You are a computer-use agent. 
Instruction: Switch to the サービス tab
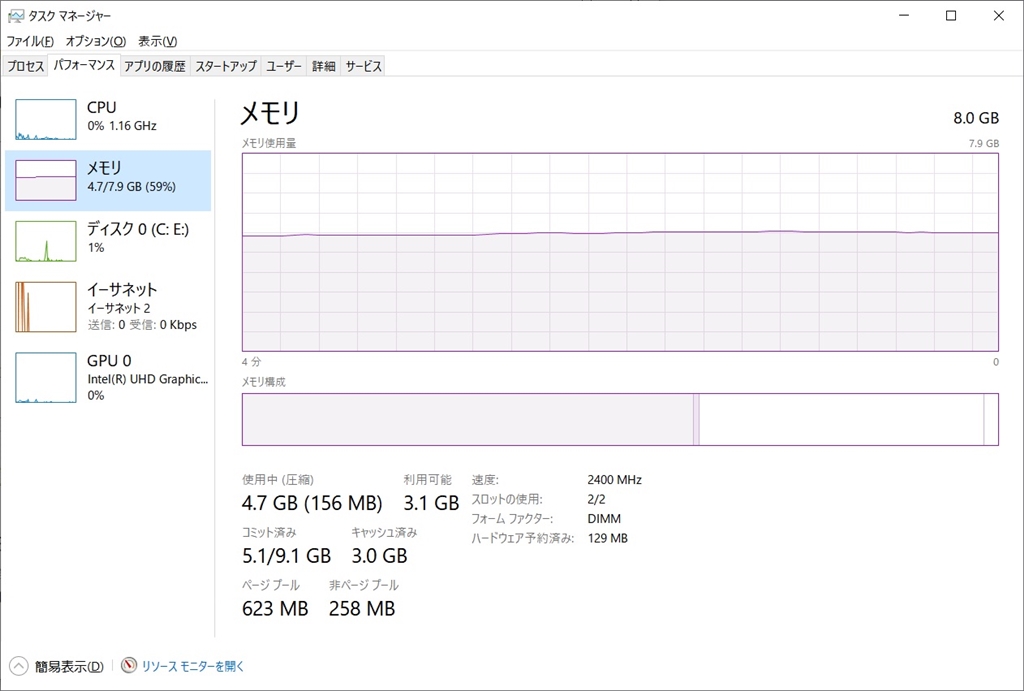click(x=363, y=66)
